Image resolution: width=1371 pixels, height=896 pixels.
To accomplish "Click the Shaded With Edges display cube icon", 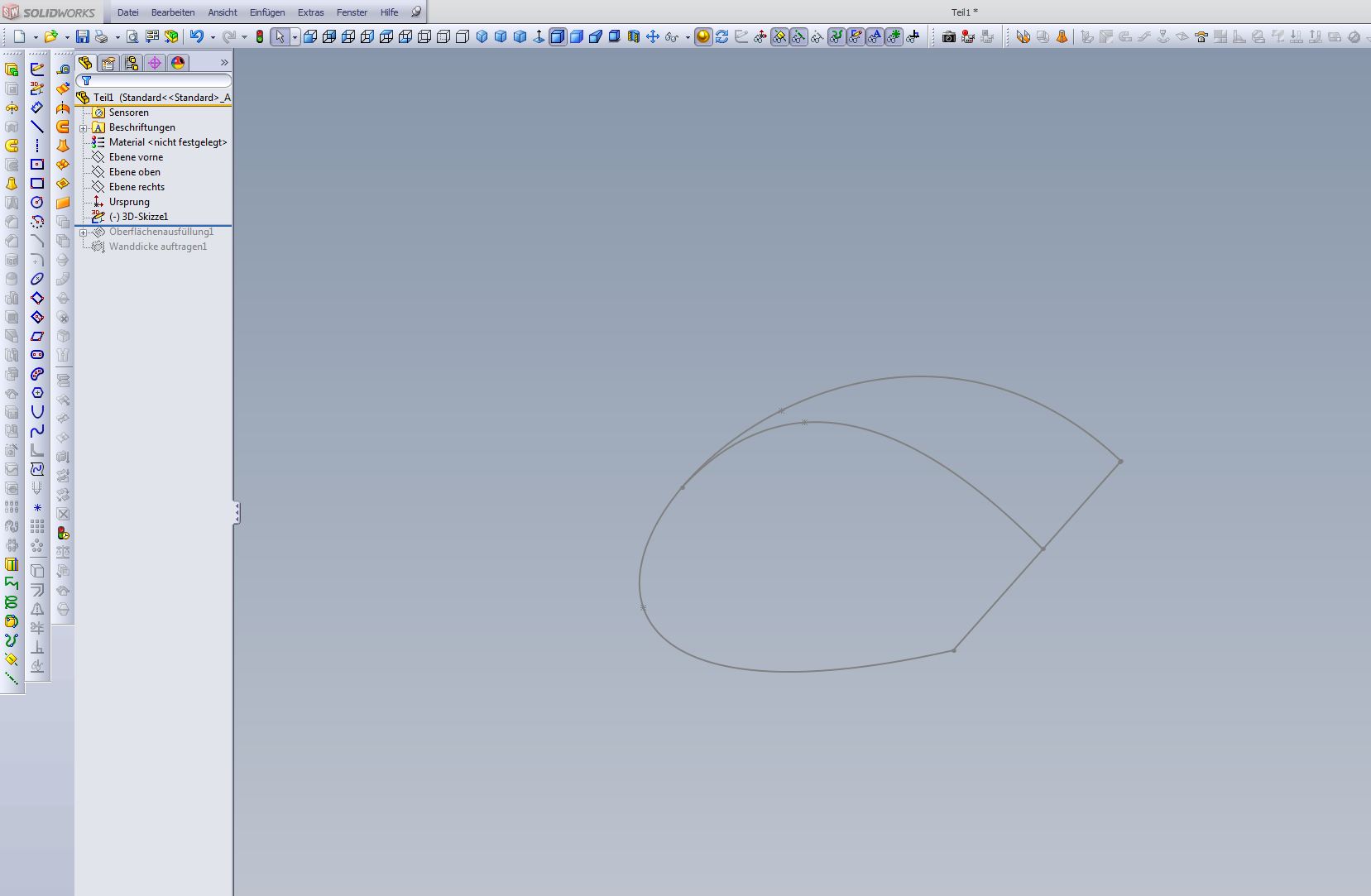I will (x=558, y=36).
